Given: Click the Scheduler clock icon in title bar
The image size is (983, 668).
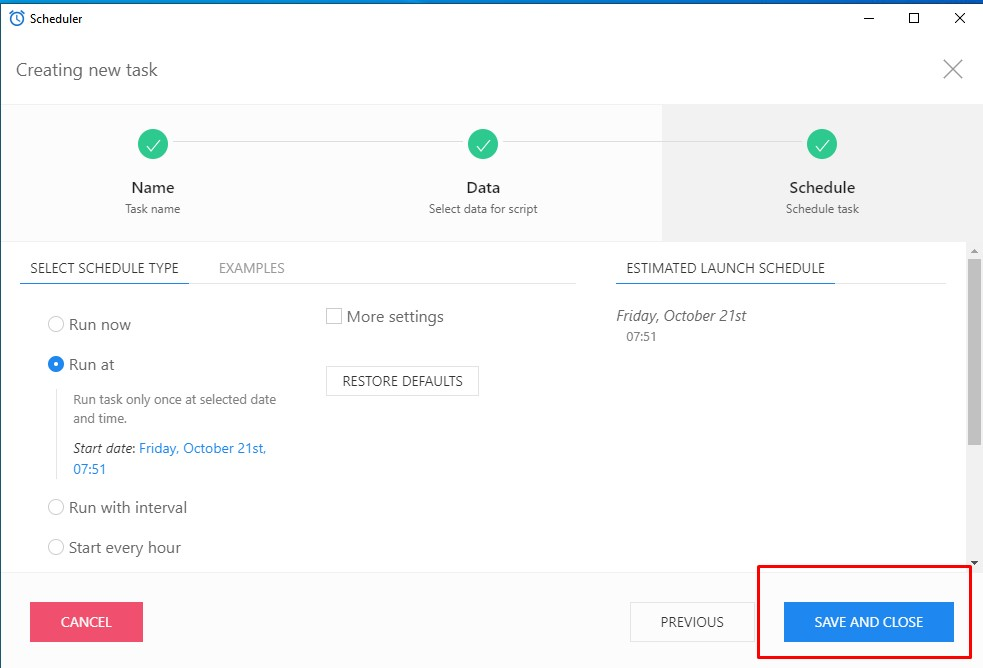Looking at the screenshot, I should click(17, 18).
